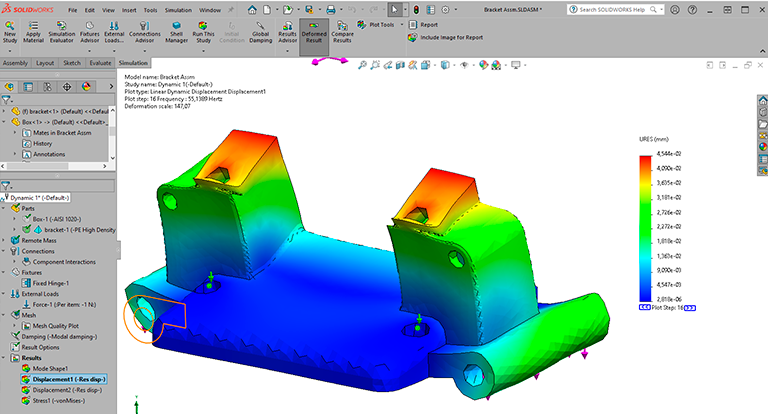Click Include Image for Report
The image size is (768, 414).
[450, 38]
